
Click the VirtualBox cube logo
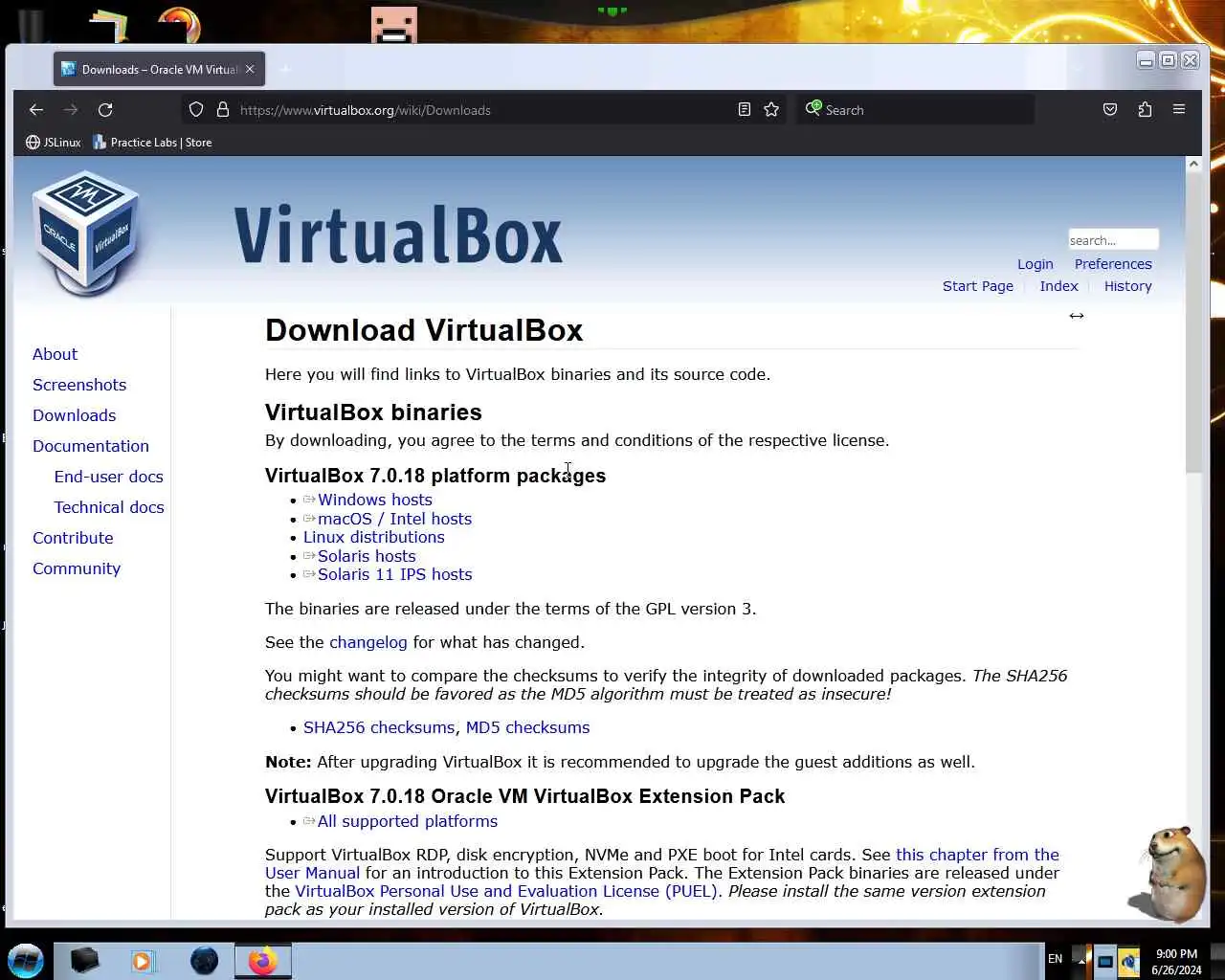tap(86, 233)
